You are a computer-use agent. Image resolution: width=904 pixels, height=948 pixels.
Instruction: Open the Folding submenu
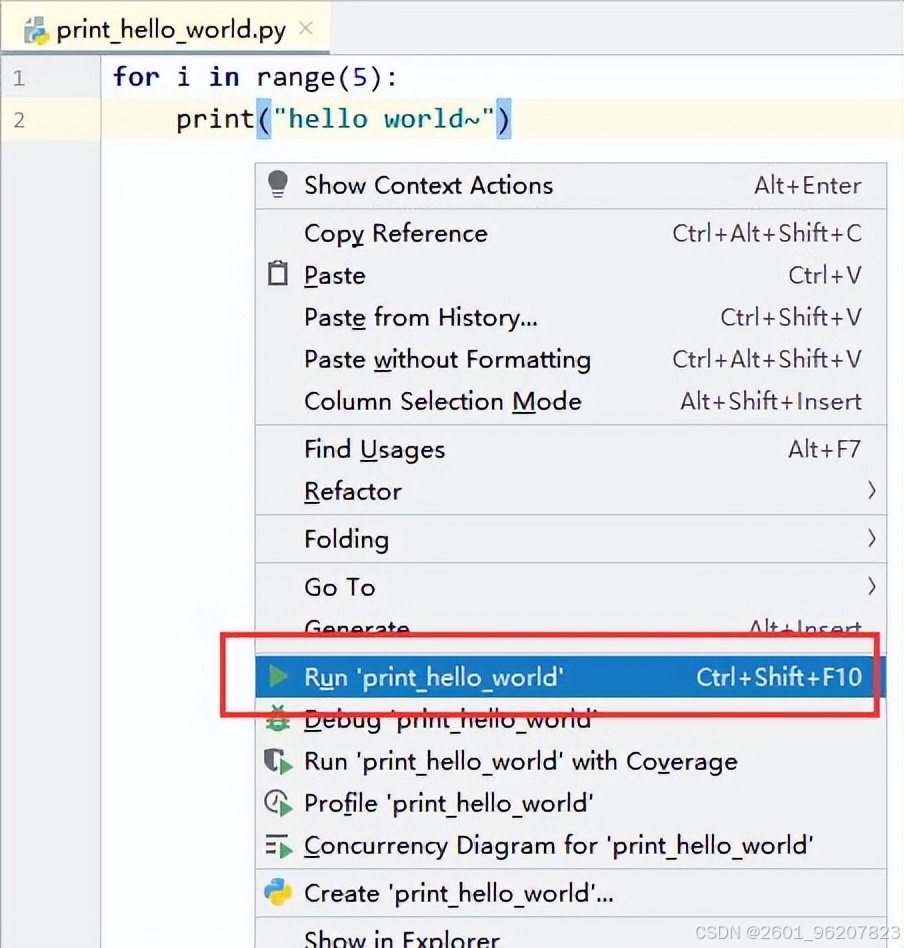pyautogui.click(x=571, y=539)
